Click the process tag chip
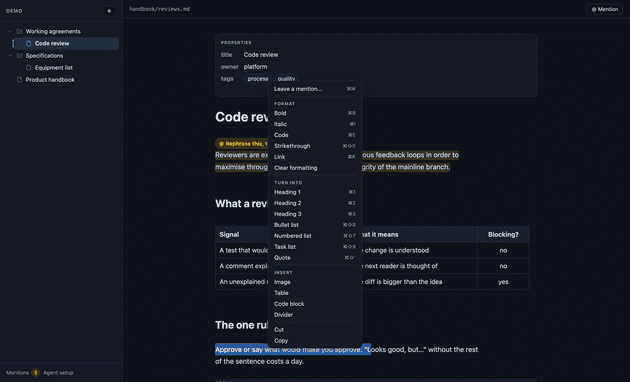 click(x=258, y=79)
